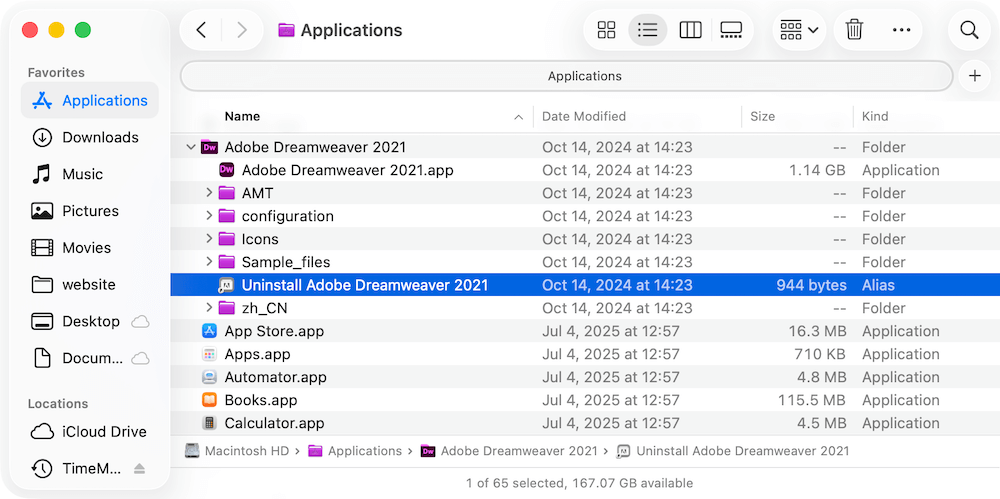Open the group-by dropdown in toolbar
The height and width of the screenshot is (499, 1000).
(799, 30)
